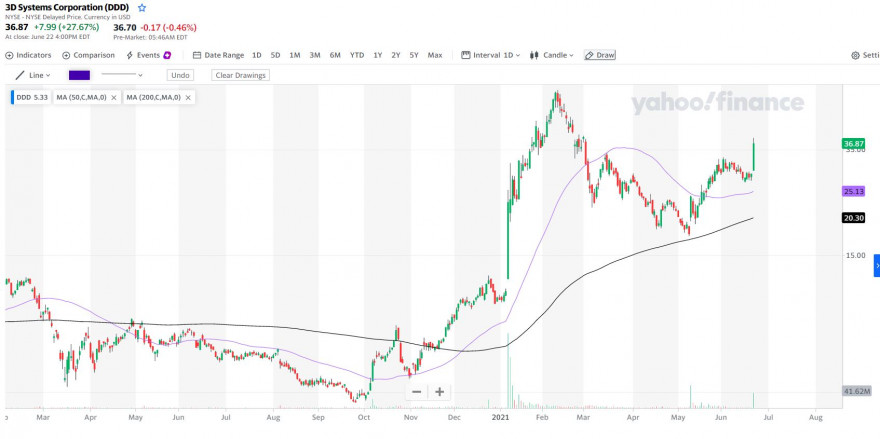This screenshot has width=880, height=439.
Task: Expand the line style dropdown
Action: 122,75
